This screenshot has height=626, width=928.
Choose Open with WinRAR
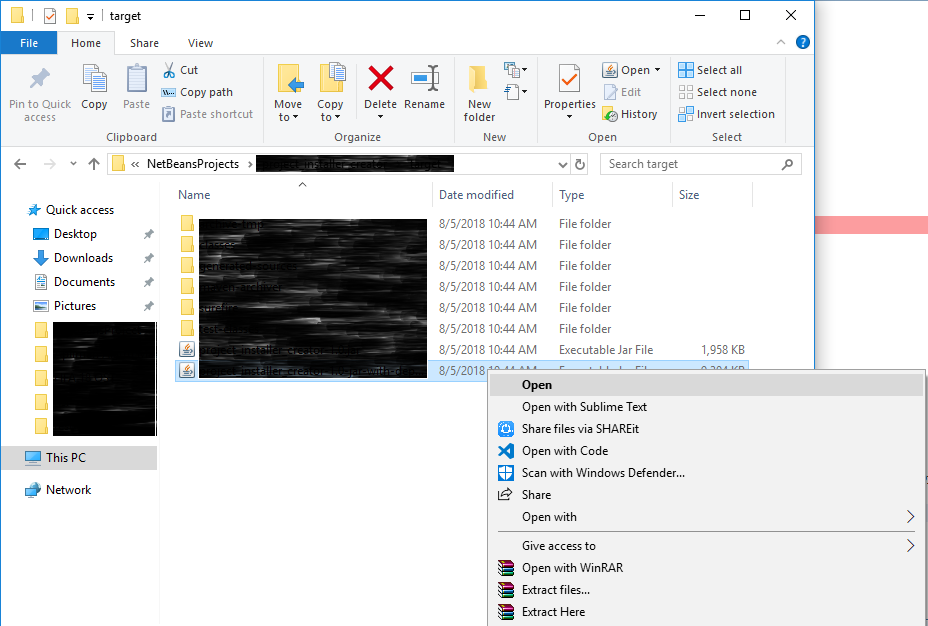point(706,568)
